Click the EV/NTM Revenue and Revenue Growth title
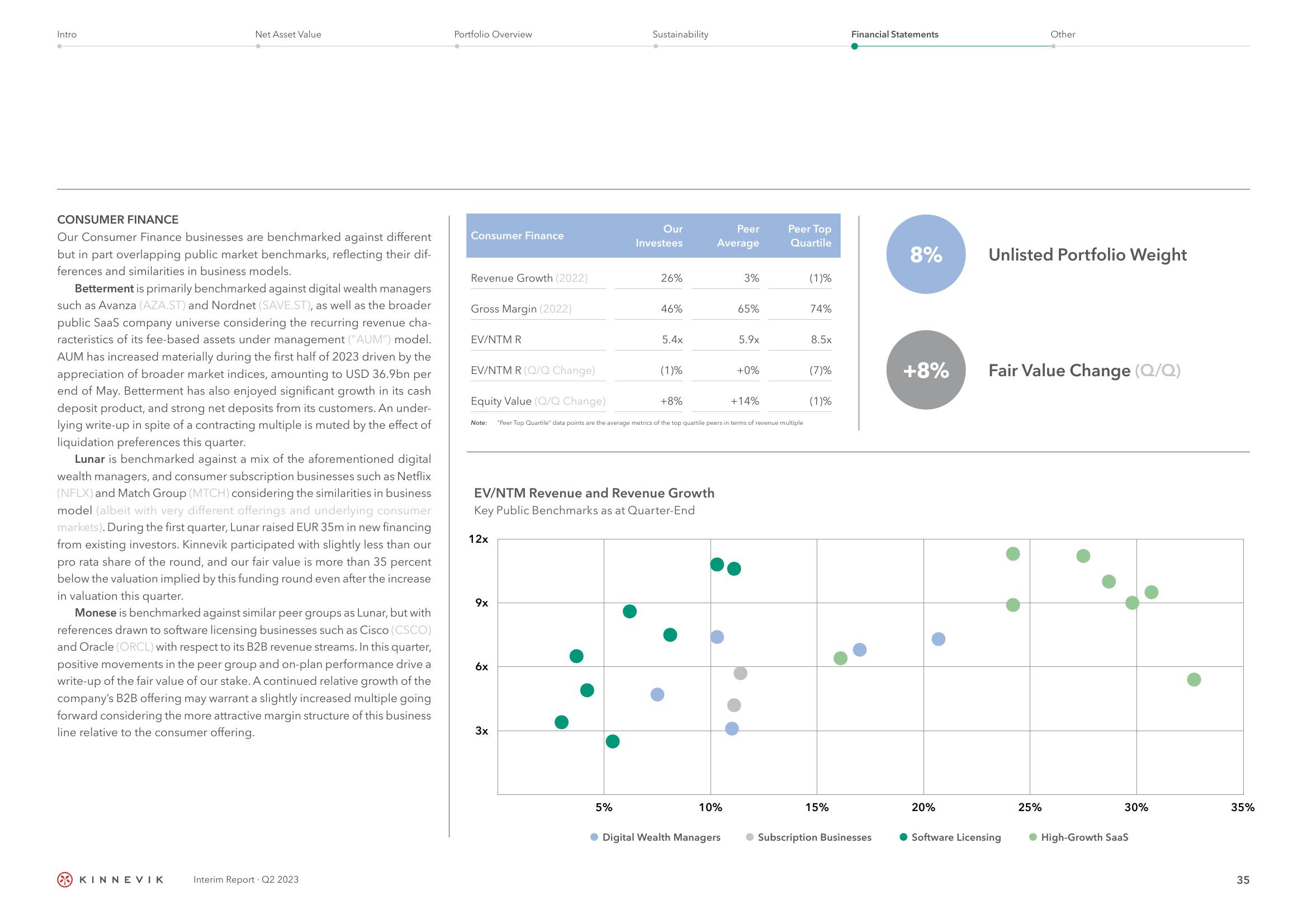 (x=594, y=493)
